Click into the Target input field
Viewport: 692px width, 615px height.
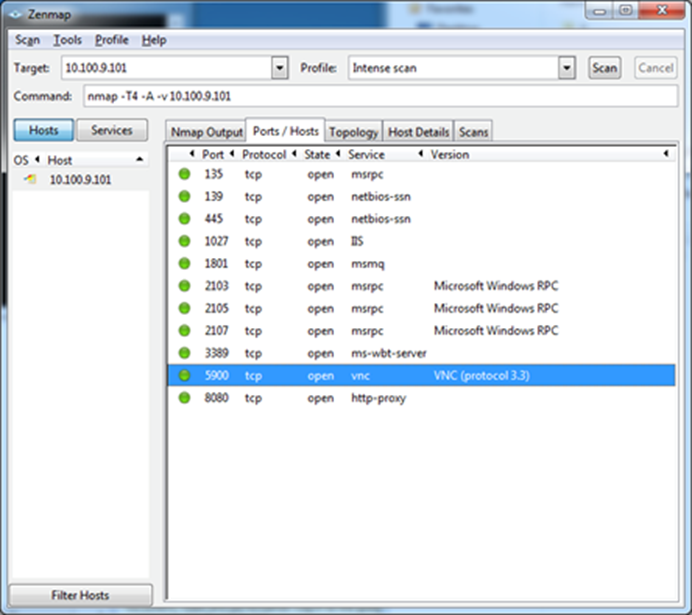point(167,68)
